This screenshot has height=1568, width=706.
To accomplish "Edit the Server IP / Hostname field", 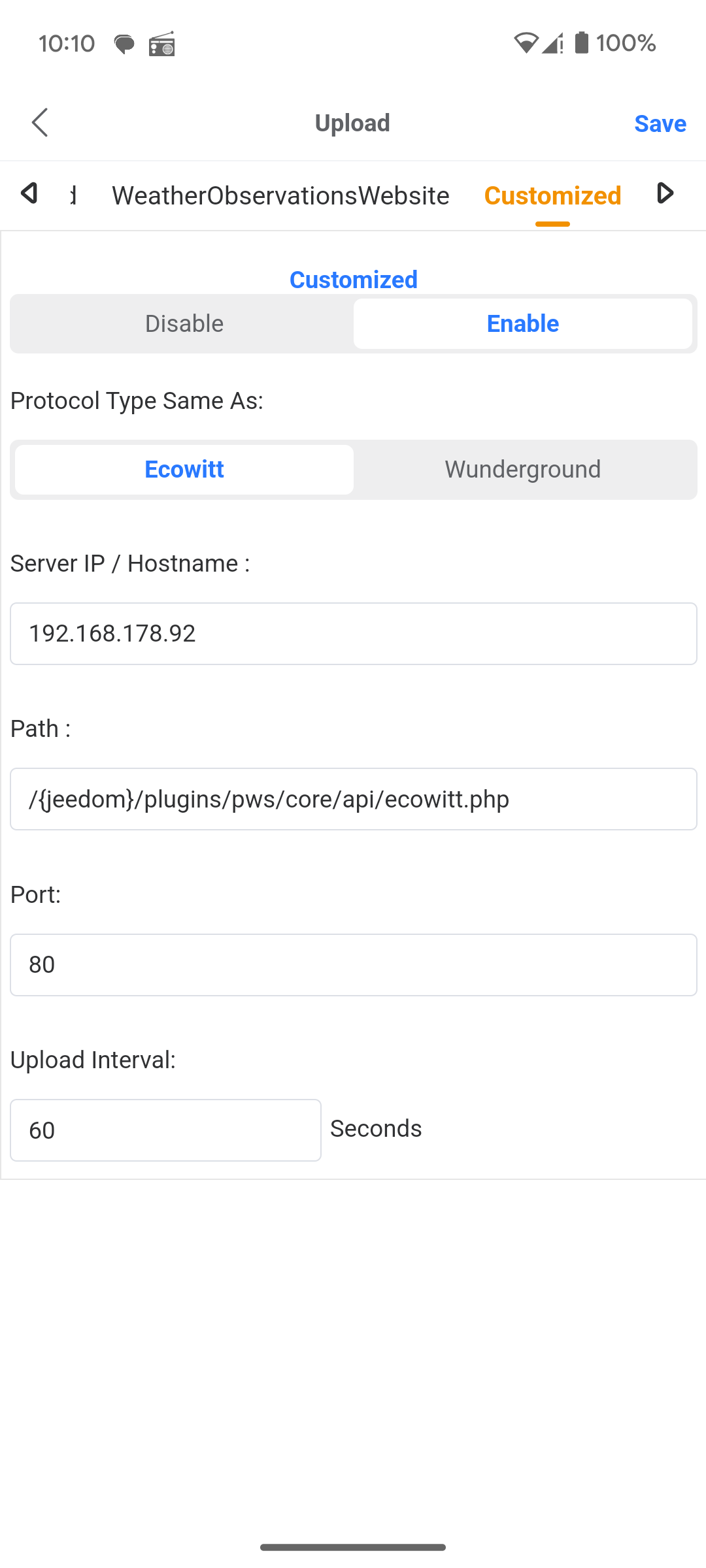I will (x=353, y=634).
